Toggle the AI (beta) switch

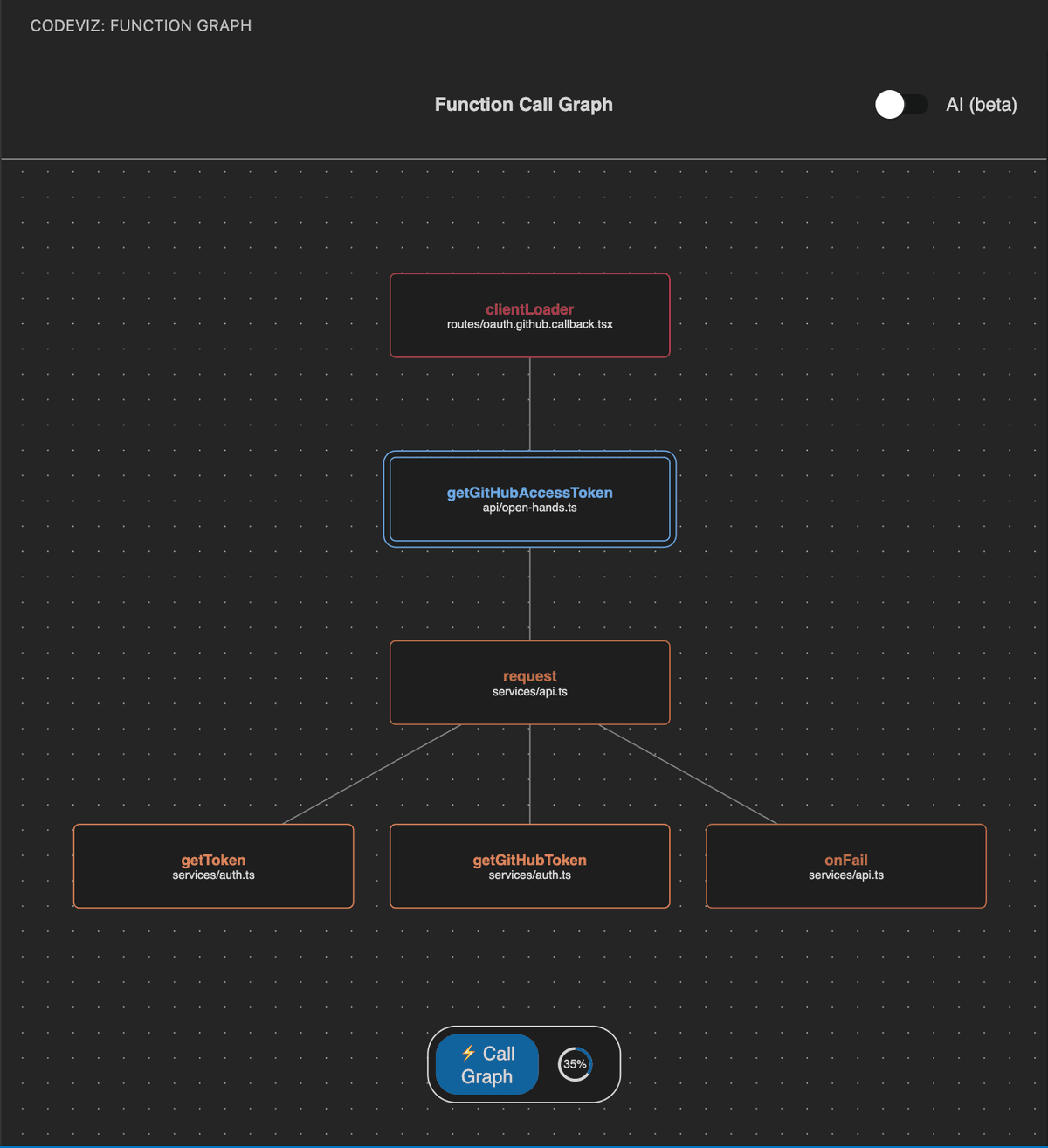pyautogui.click(x=901, y=105)
